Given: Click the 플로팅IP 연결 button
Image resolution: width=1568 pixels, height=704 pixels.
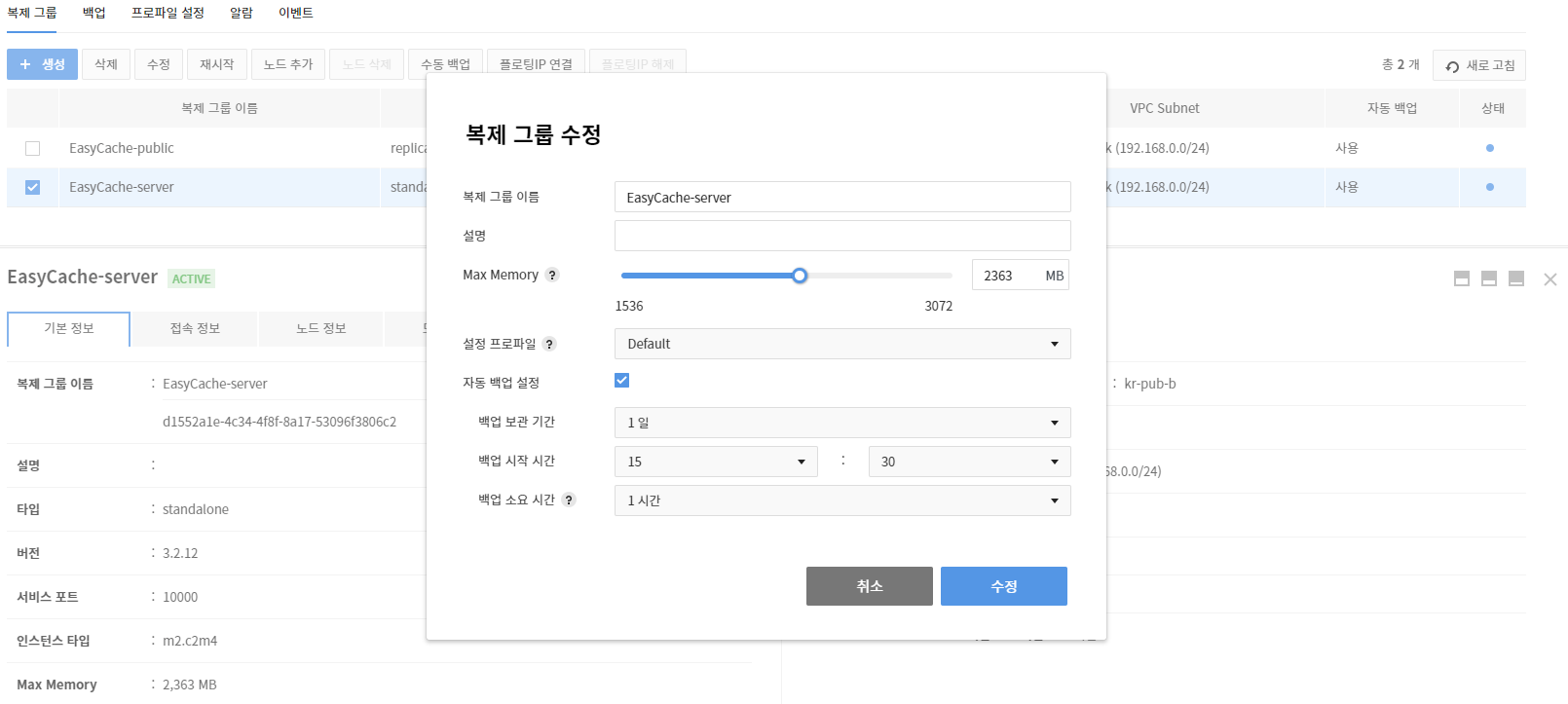Looking at the screenshot, I should pyautogui.click(x=537, y=64).
